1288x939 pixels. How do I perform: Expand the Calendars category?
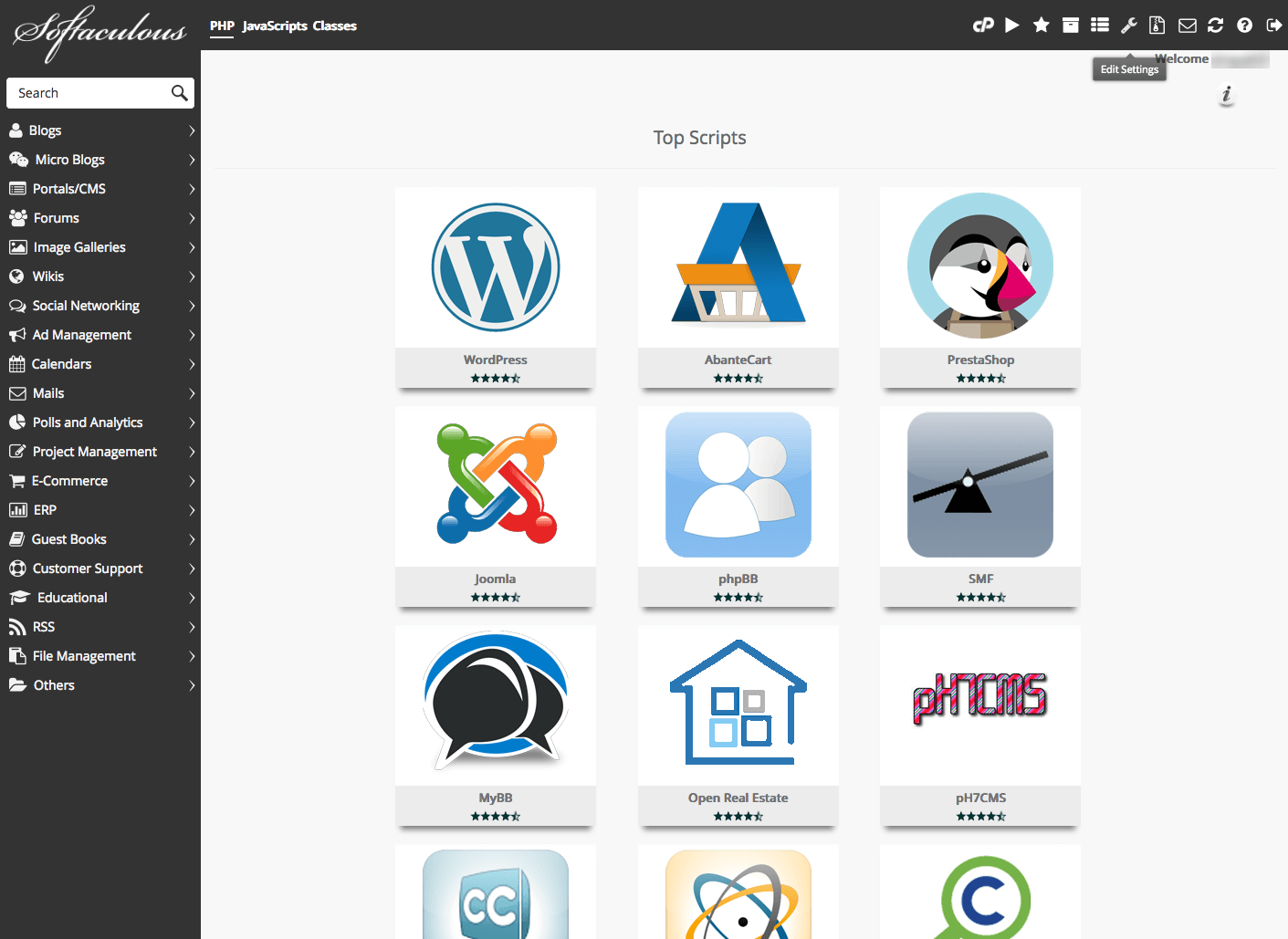(100, 364)
